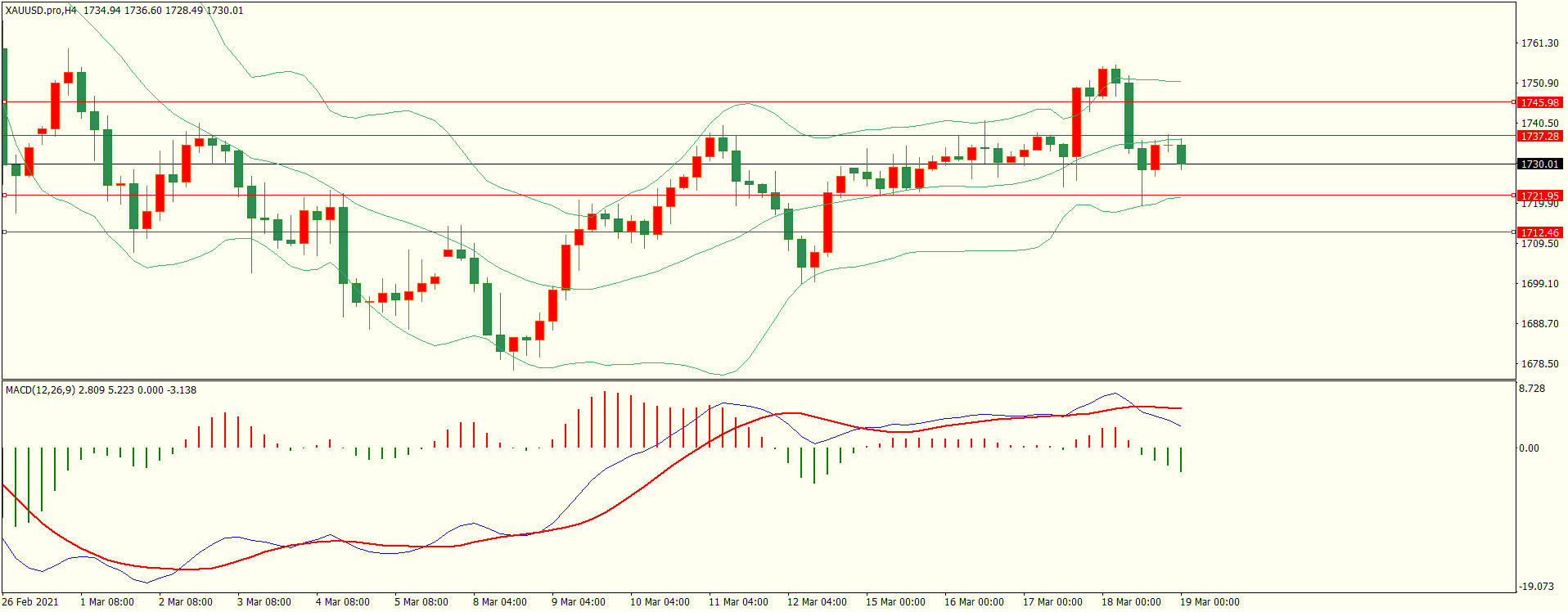The width and height of the screenshot is (1568, 612).
Task: Click the 26 Feb 2021 date label
Action: 30,602
